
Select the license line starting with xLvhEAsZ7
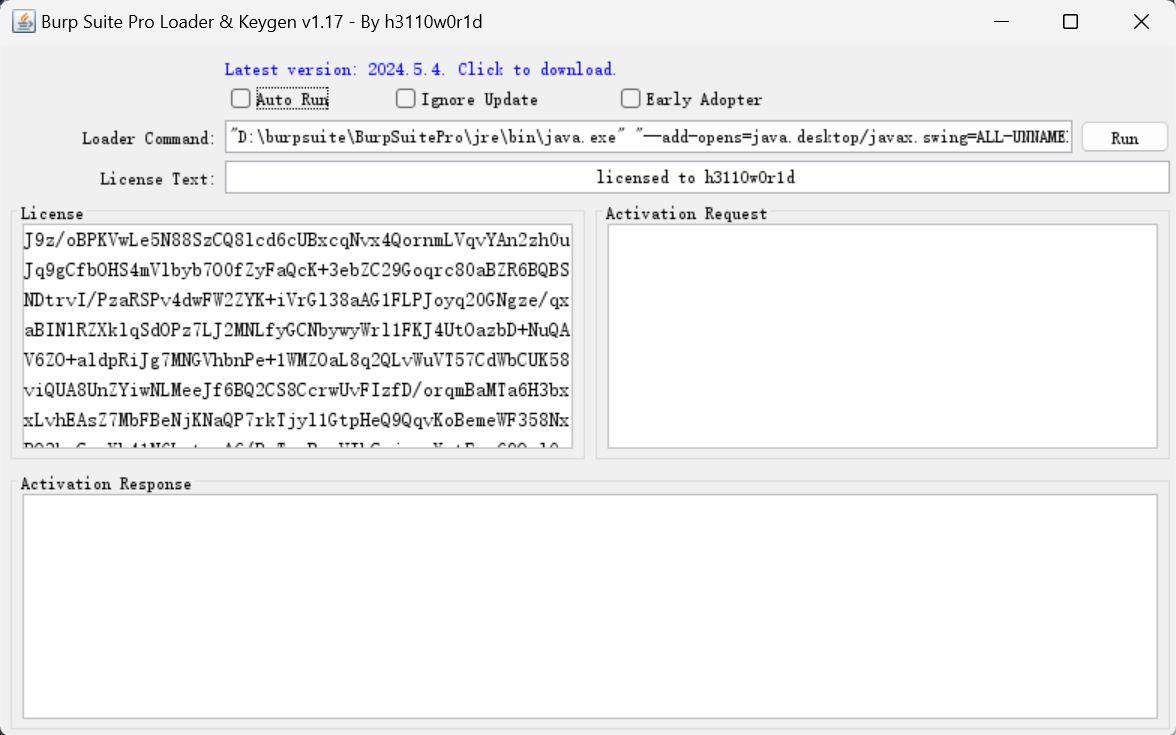297,420
